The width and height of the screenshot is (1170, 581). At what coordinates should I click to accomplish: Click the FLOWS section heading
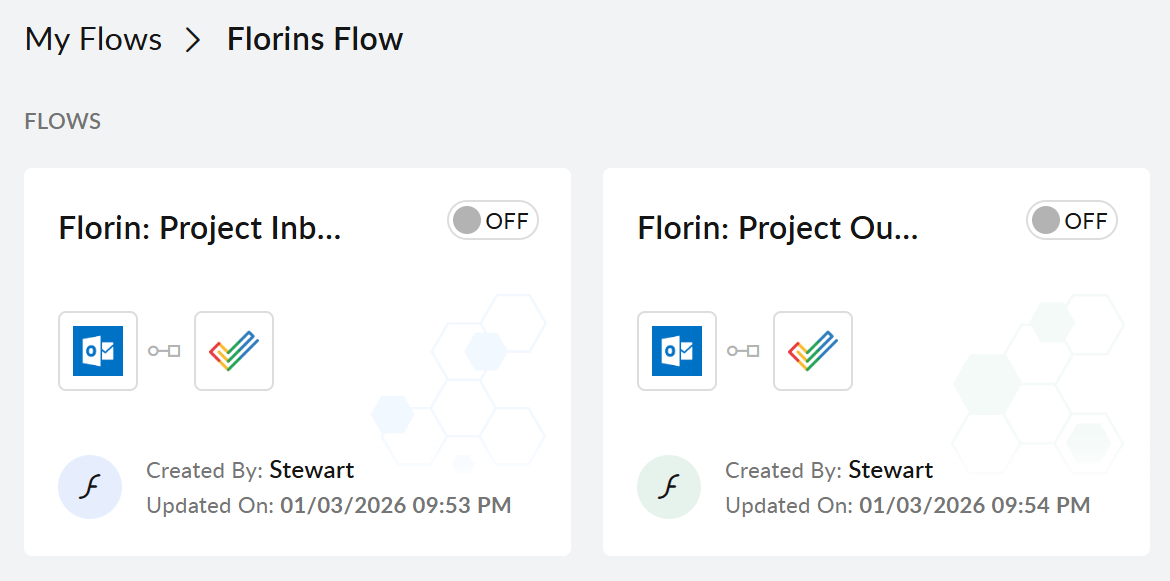[62, 122]
